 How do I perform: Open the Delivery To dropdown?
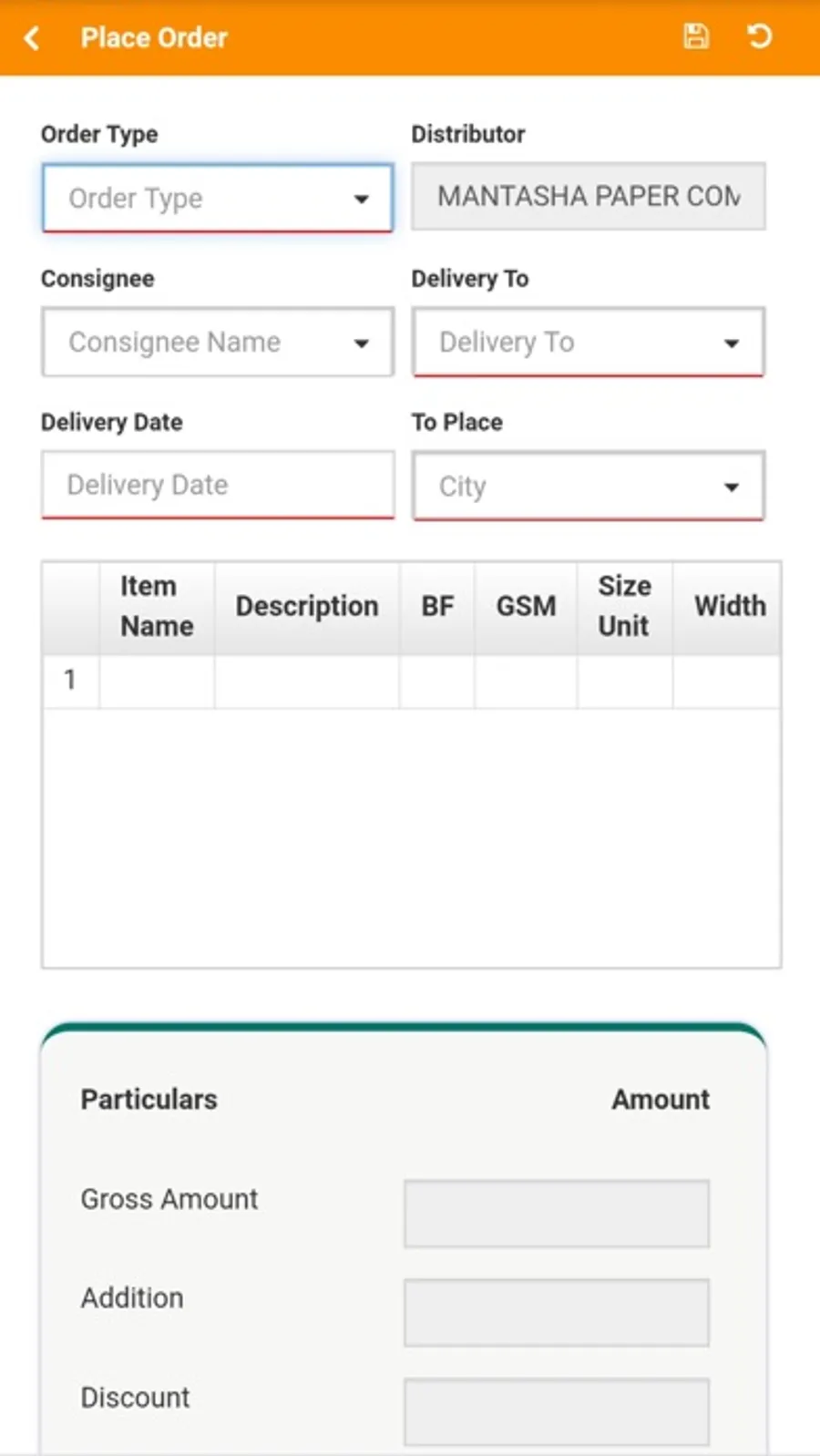click(589, 342)
